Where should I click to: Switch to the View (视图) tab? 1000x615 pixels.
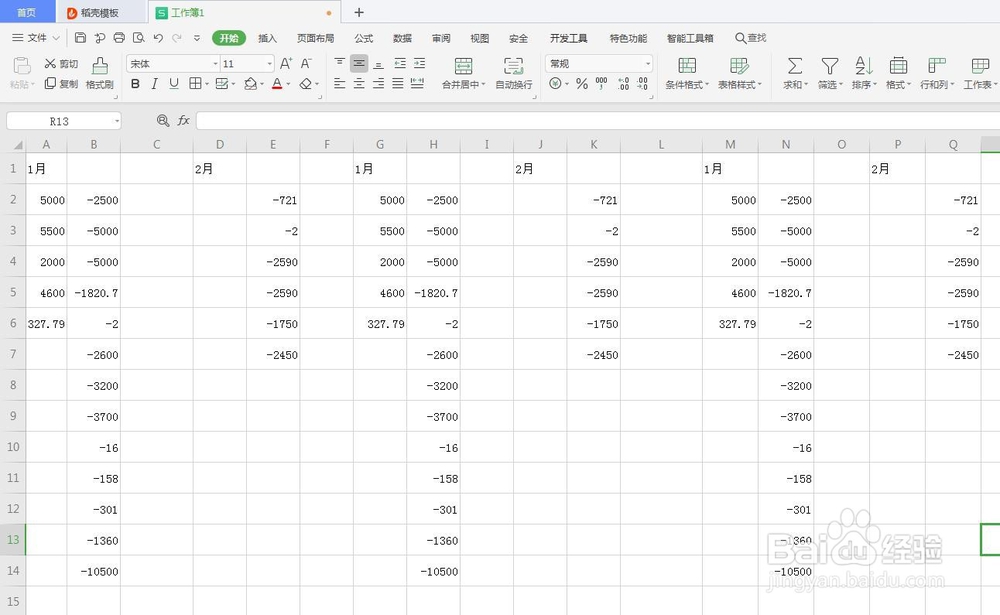coord(480,38)
